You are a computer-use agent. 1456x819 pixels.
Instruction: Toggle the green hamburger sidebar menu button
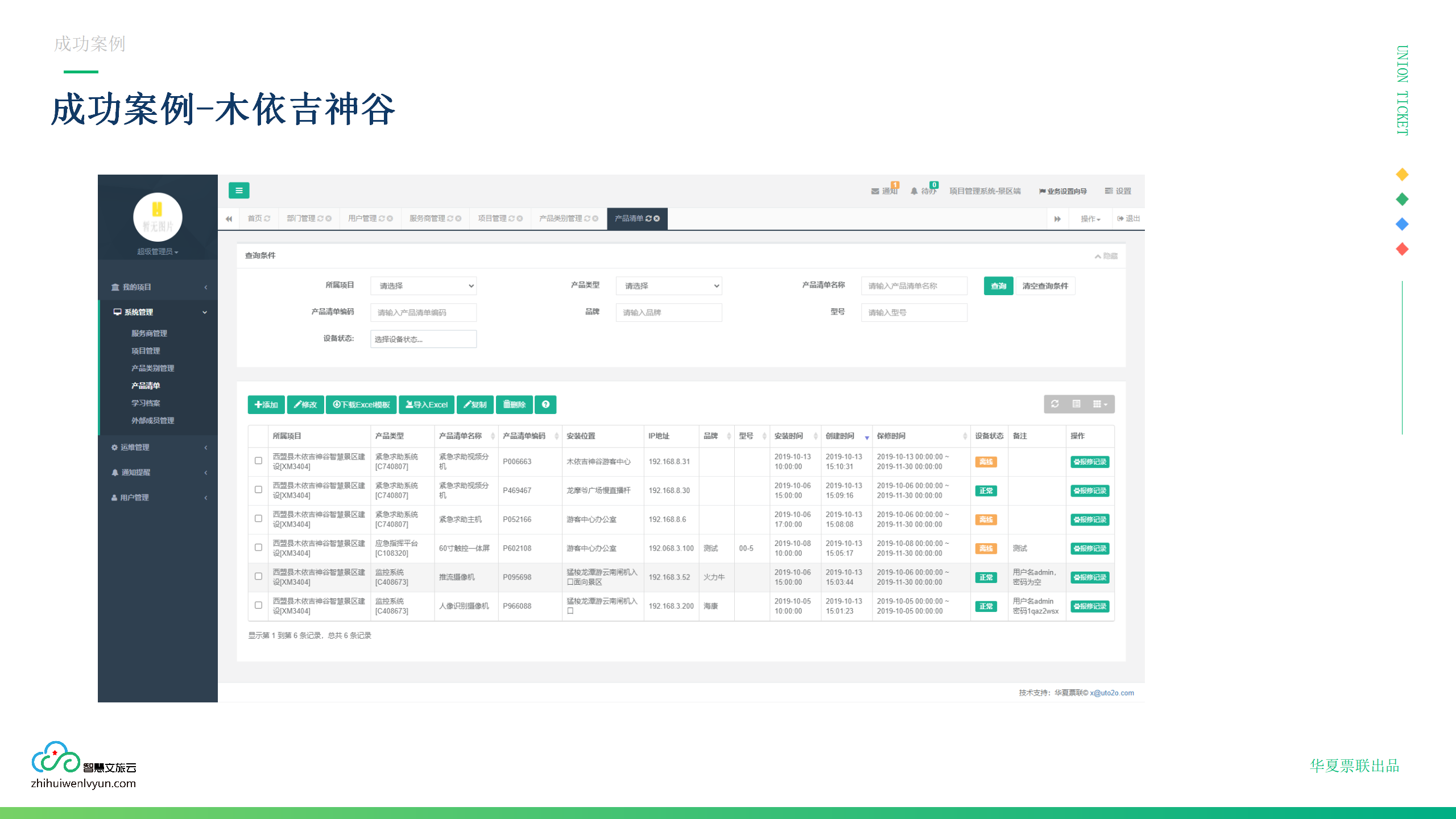tap(239, 191)
